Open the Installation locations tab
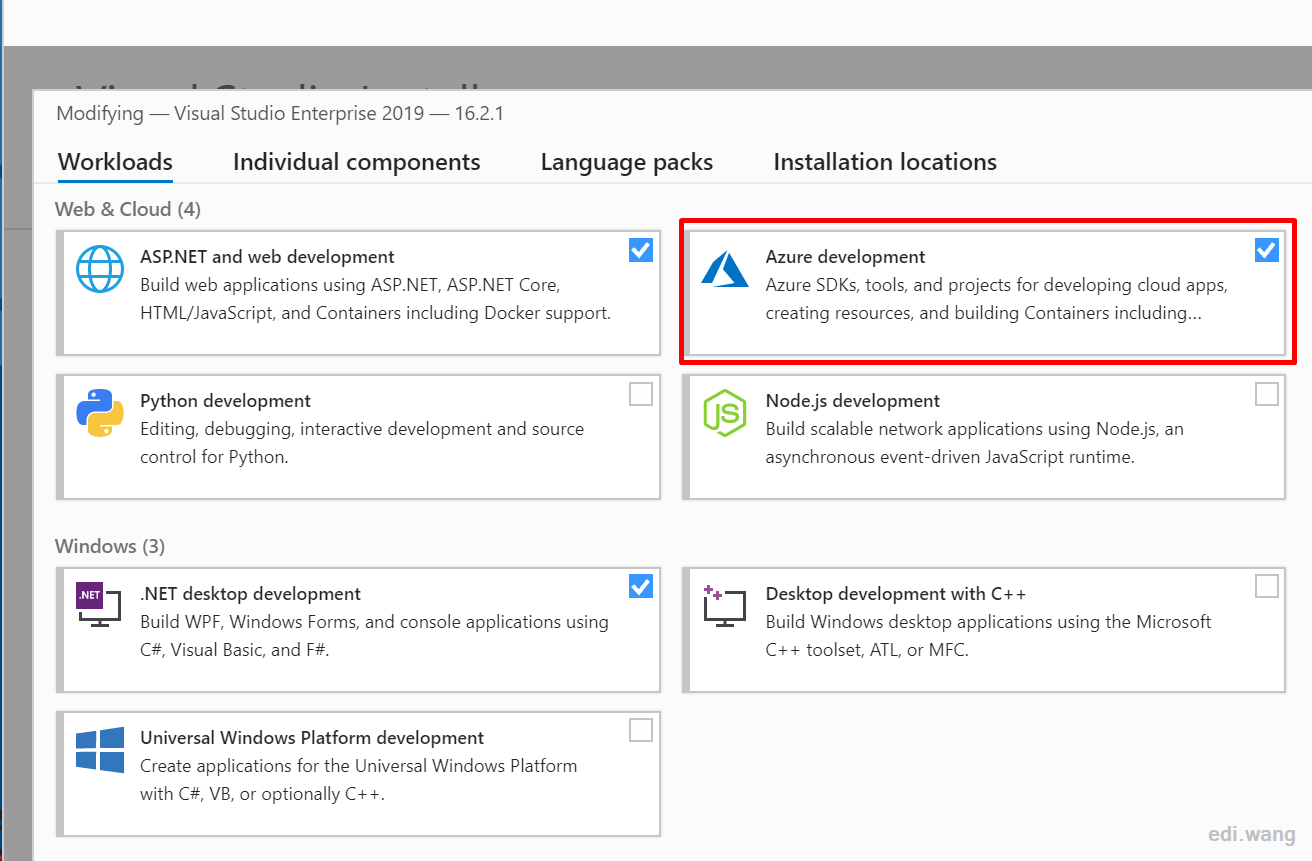The width and height of the screenshot is (1312, 861). click(x=885, y=162)
